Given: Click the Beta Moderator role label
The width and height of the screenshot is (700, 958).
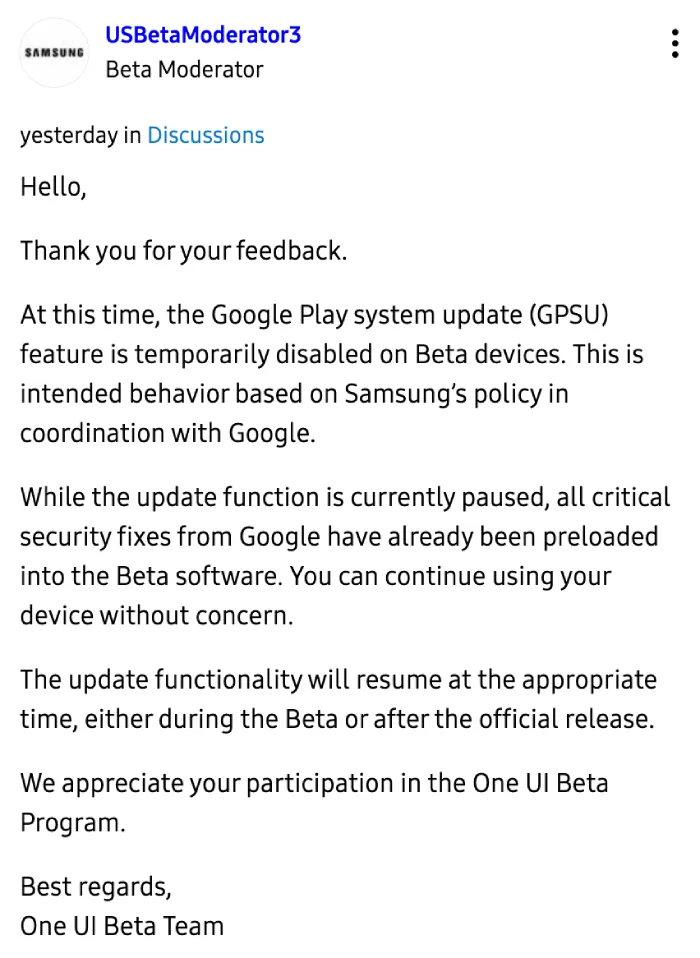Looking at the screenshot, I should click(184, 70).
